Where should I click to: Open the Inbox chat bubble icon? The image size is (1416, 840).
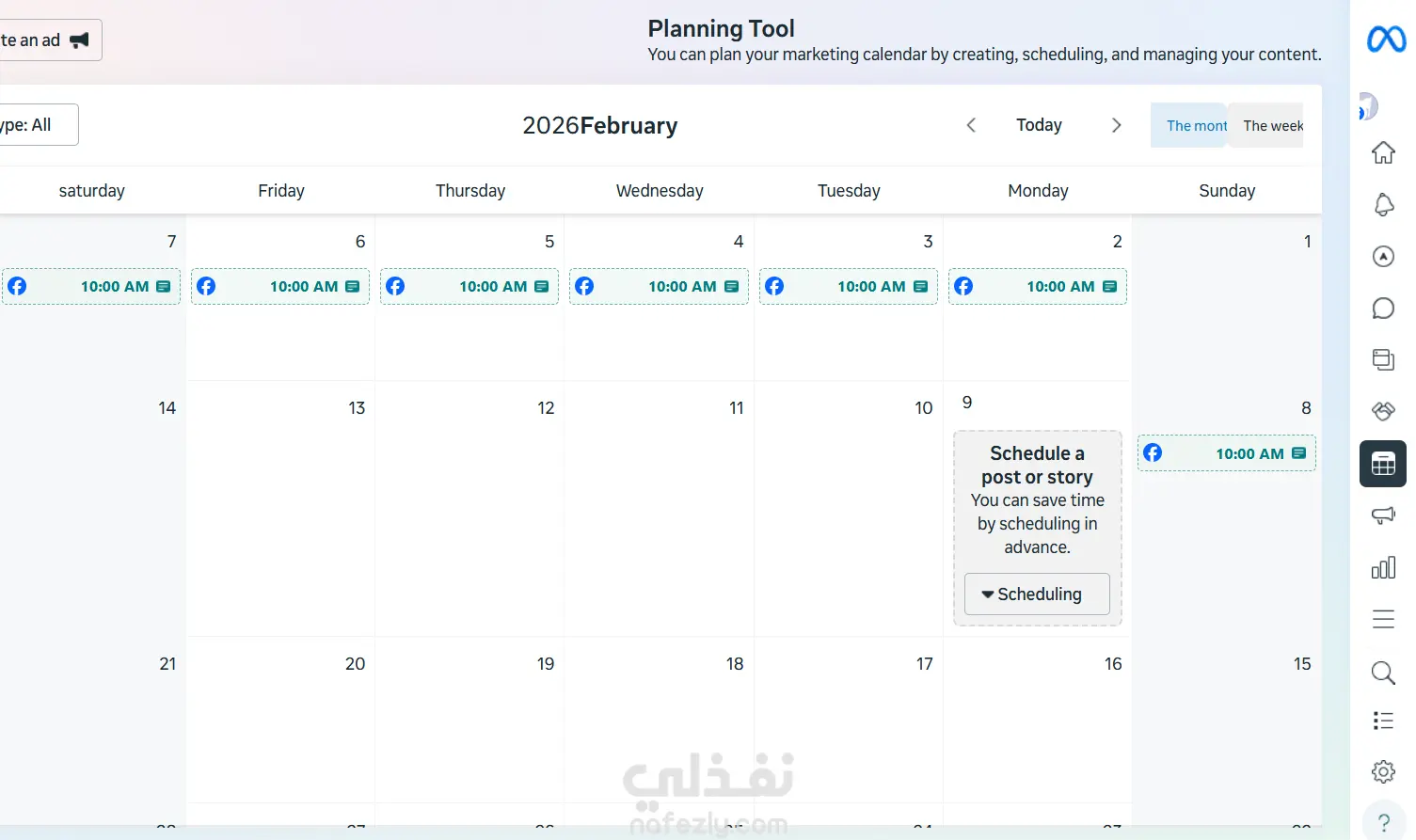click(x=1383, y=308)
